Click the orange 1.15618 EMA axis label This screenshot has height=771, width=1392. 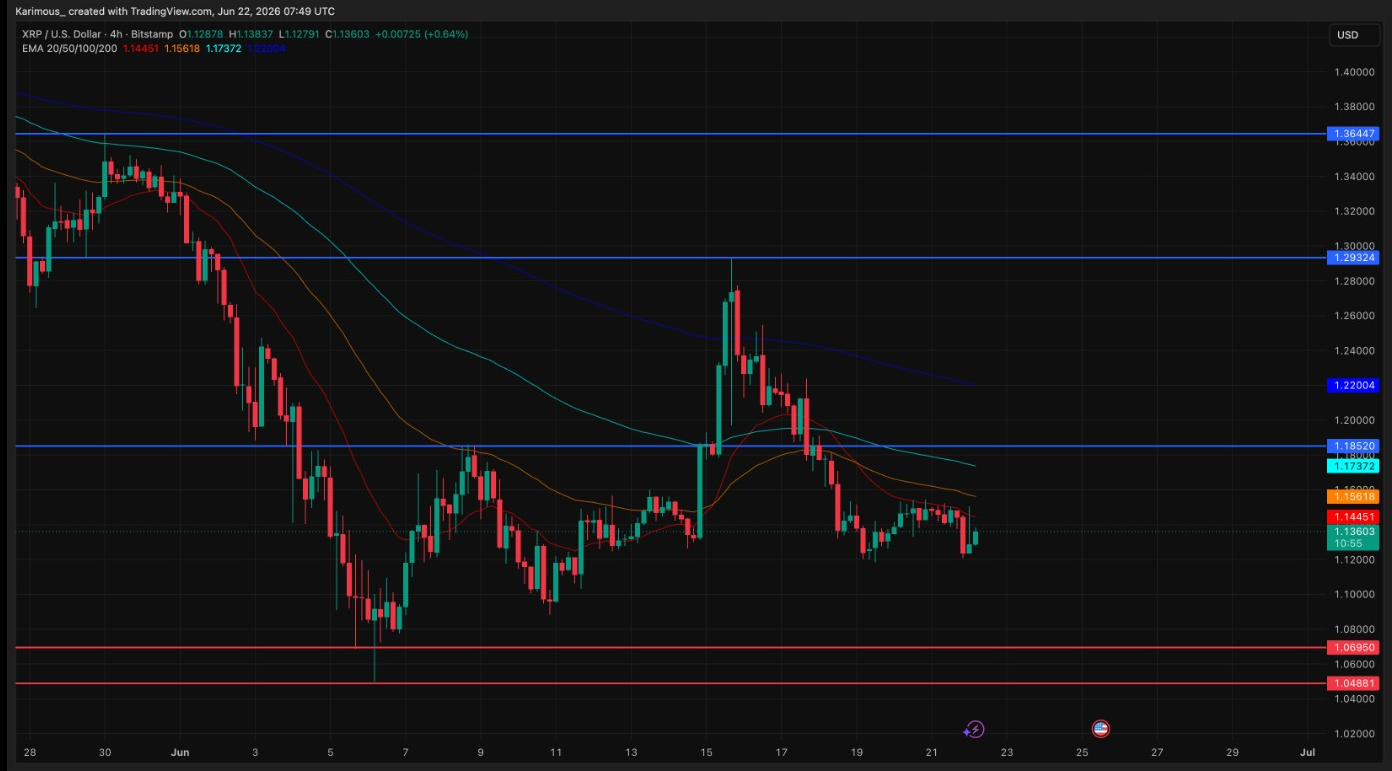click(x=1354, y=496)
